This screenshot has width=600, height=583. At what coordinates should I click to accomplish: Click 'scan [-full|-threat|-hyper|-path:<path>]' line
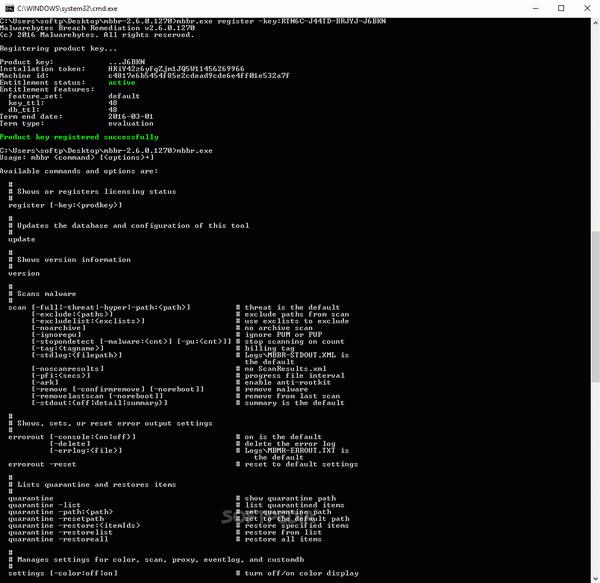99,308
